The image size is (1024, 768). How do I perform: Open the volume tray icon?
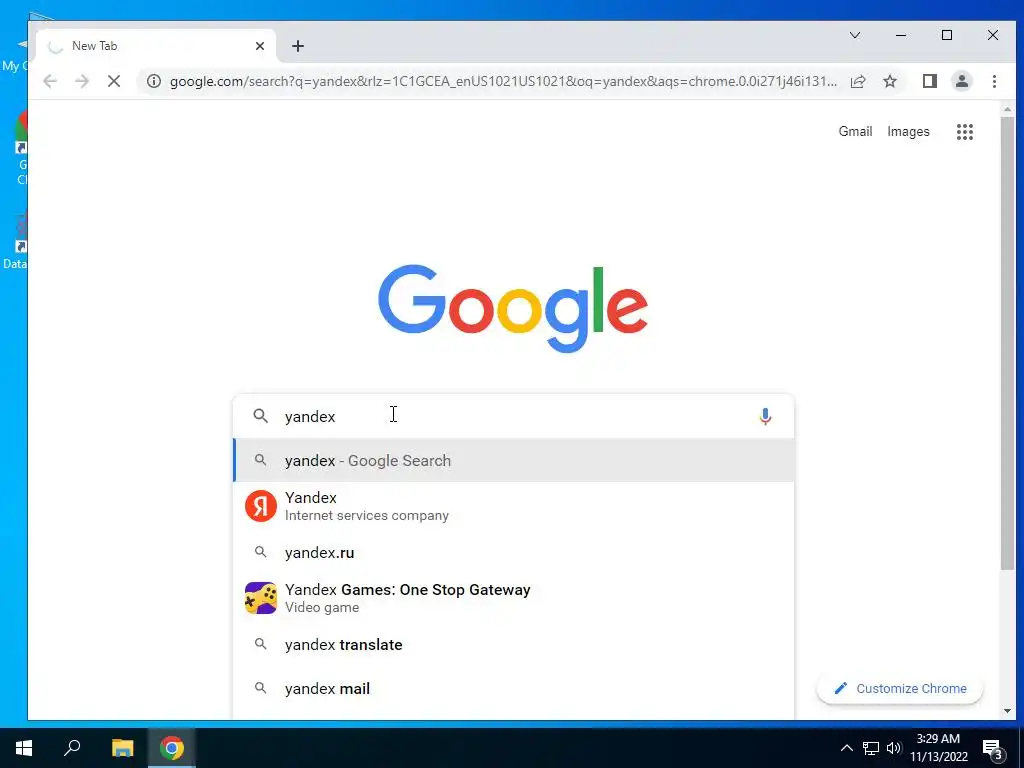tap(894, 748)
